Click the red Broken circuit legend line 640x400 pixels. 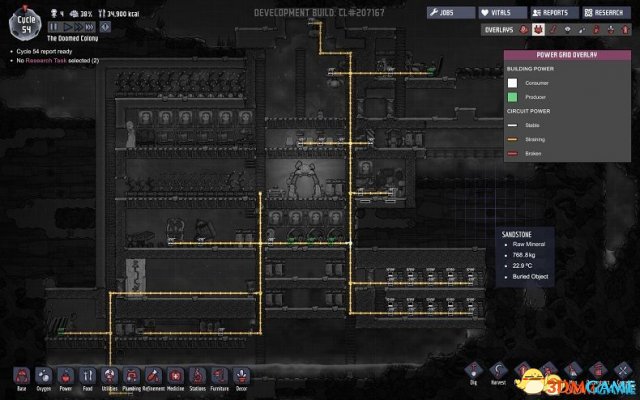(x=512, y=153)
